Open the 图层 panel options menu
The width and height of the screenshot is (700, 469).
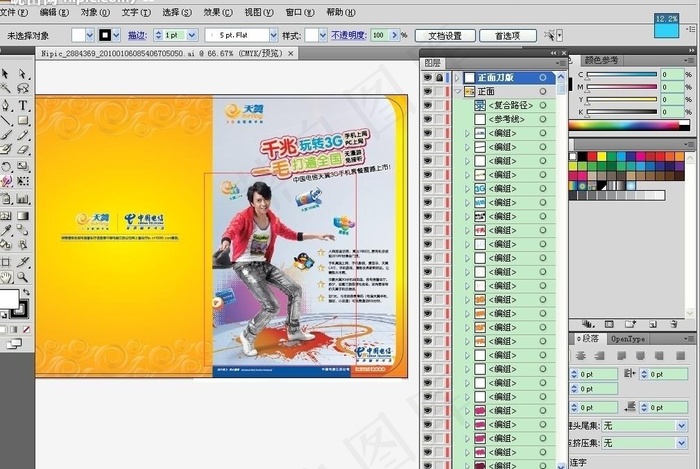click(562, 63)
